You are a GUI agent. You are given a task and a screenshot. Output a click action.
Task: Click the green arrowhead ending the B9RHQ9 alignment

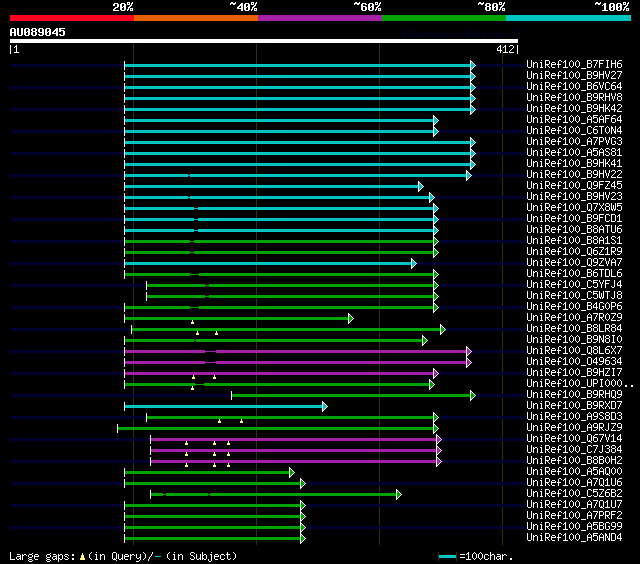pyautogui.click(x=473, y=395)
